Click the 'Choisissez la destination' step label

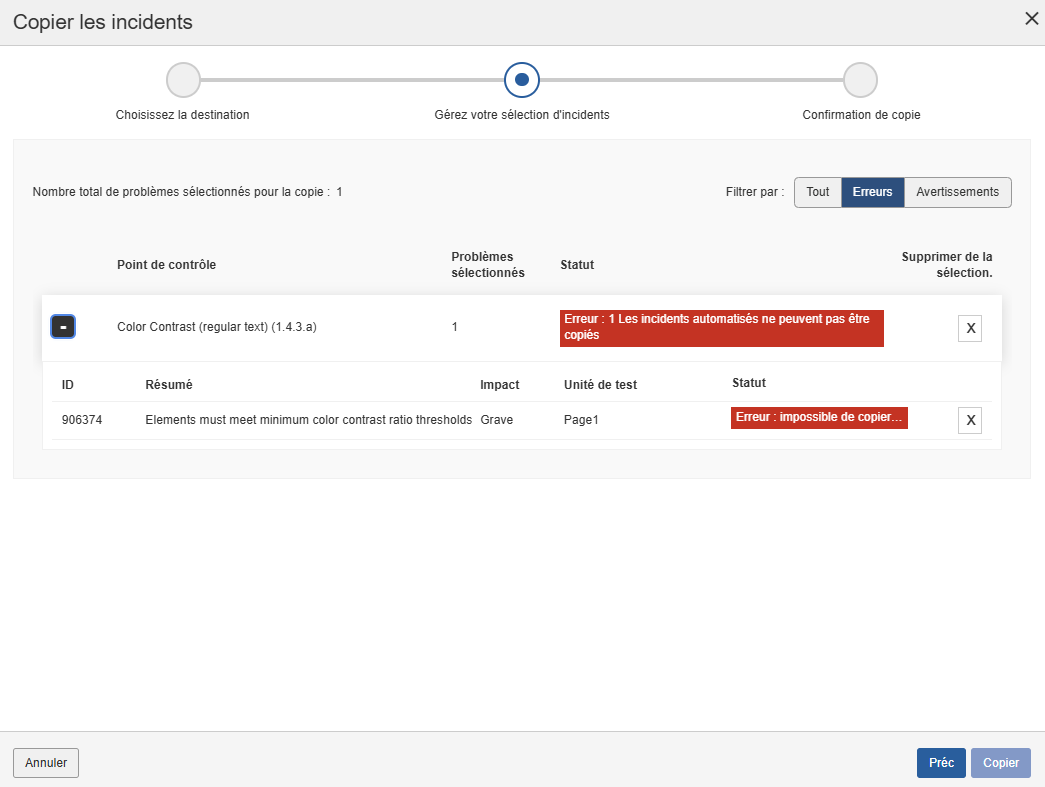(x=183, y=115)
